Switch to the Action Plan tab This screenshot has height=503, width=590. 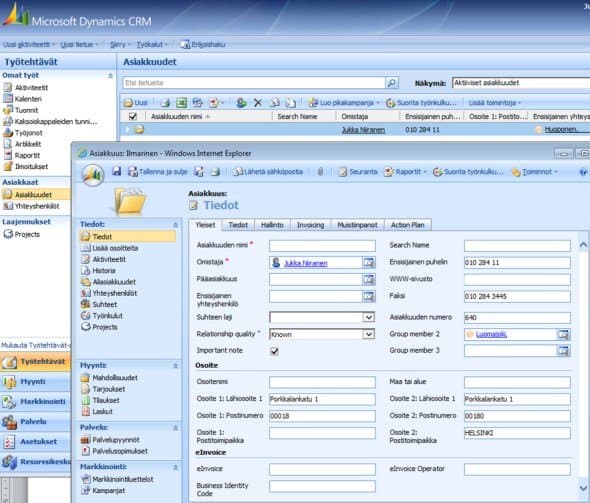pyautogui.click(x=408, y=225)
